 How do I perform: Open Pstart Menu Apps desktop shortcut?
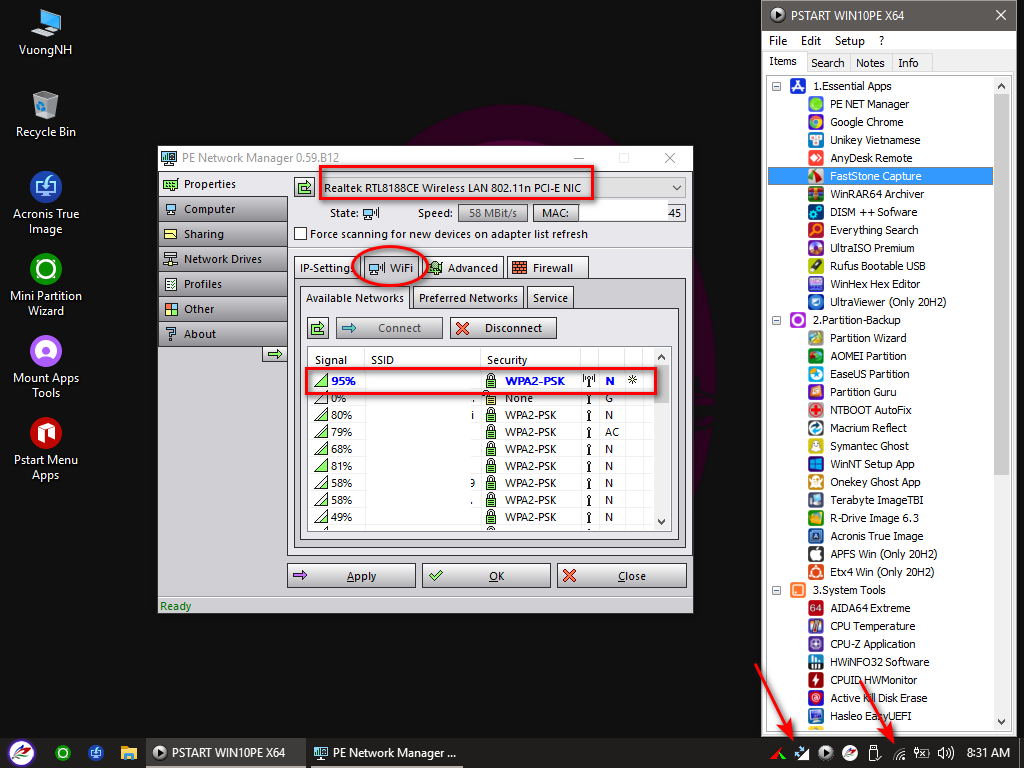click(46, 449)
